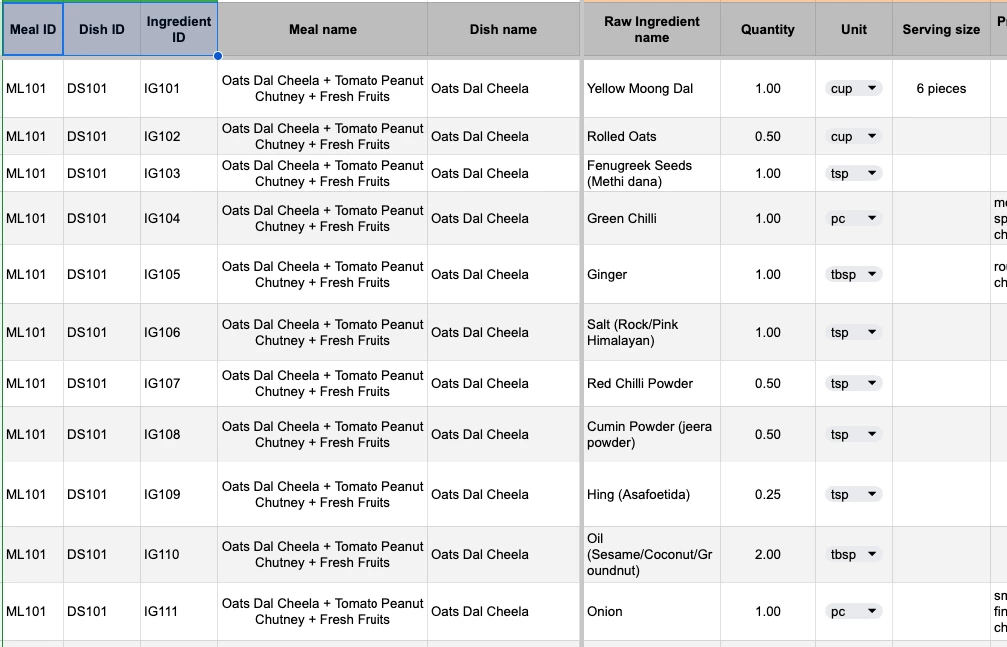Select the Dish ID header cell
Image resolution: width=1007 pixels, height=647 pixels.
(x=101, y=29)
